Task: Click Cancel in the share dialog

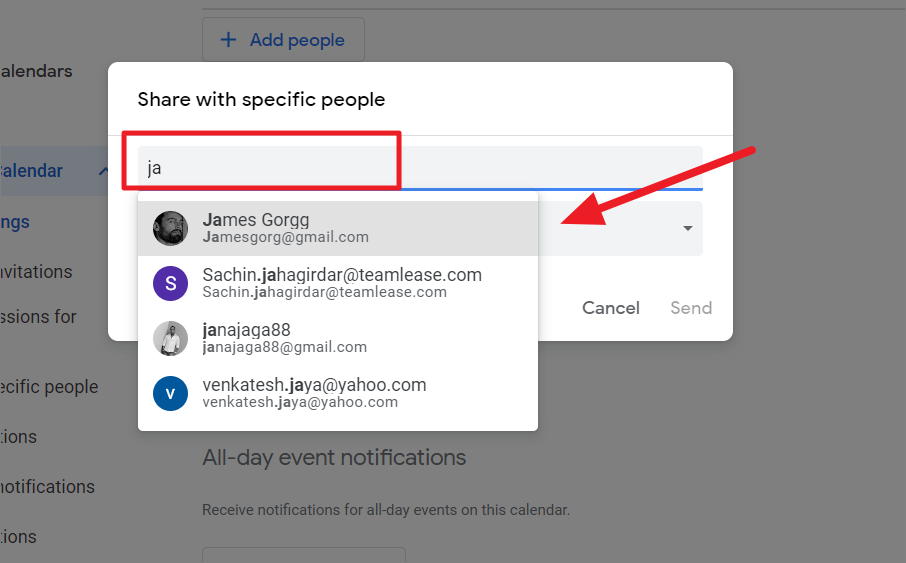Action: (611, 308)
